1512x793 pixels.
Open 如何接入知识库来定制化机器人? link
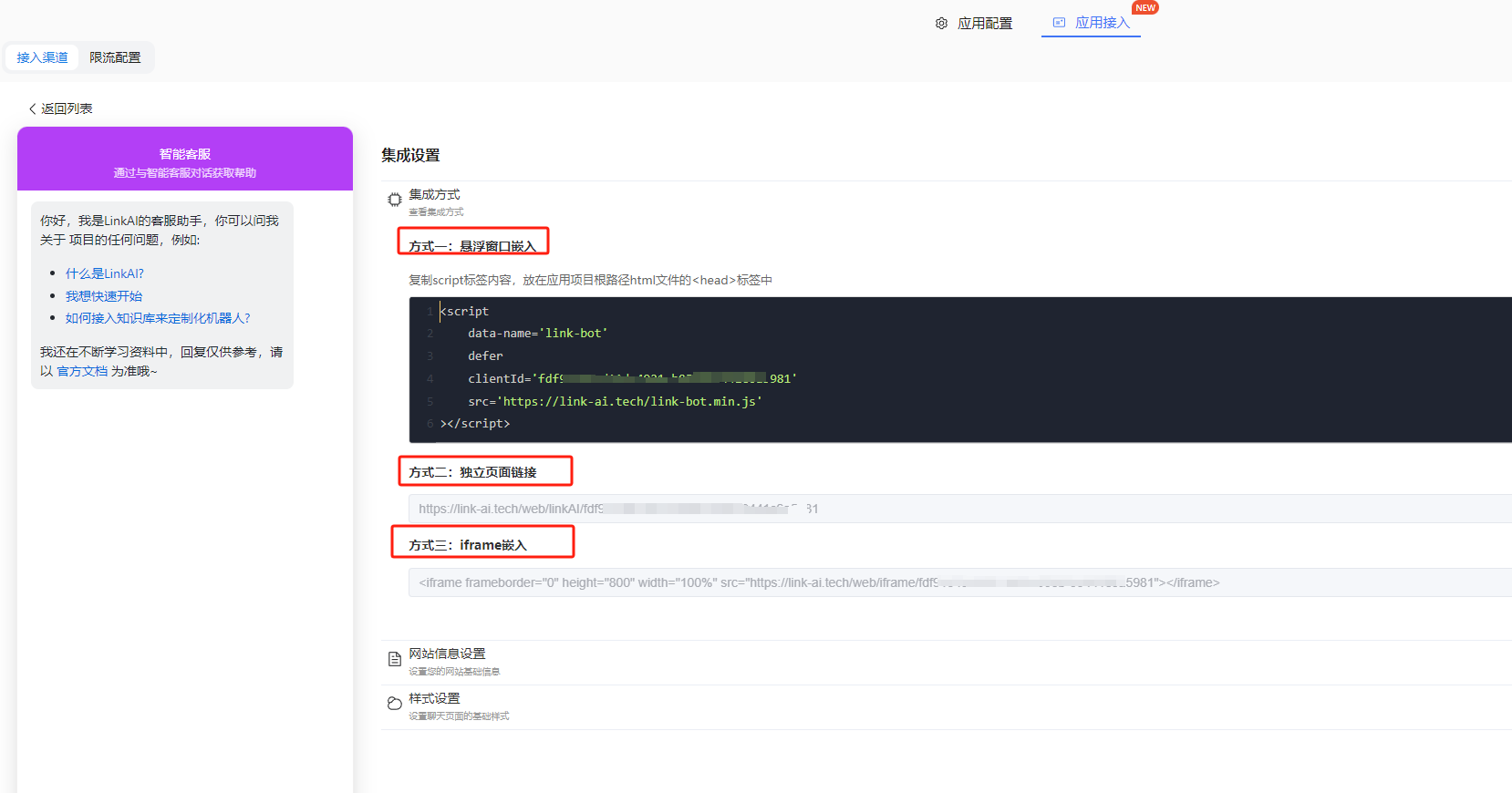point(158,318)
